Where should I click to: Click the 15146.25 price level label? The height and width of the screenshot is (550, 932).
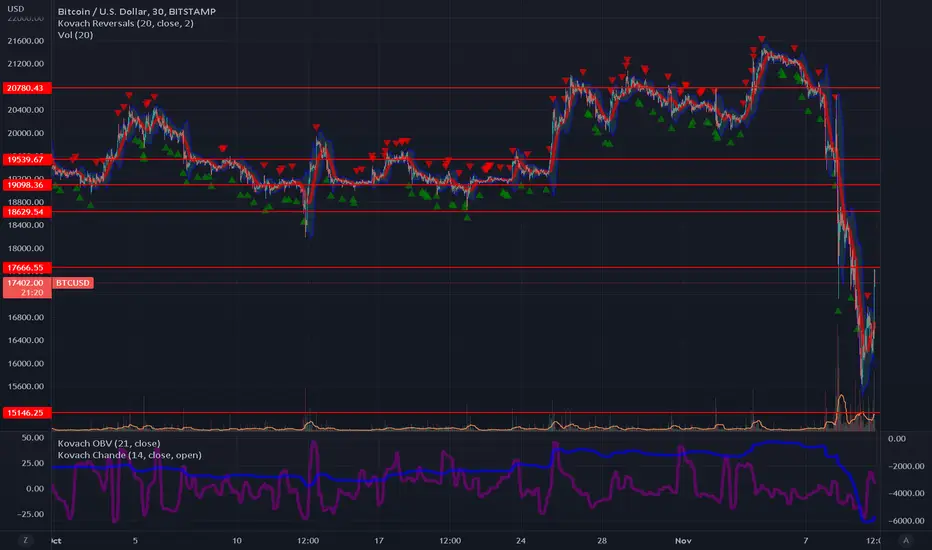click(27, 413)
